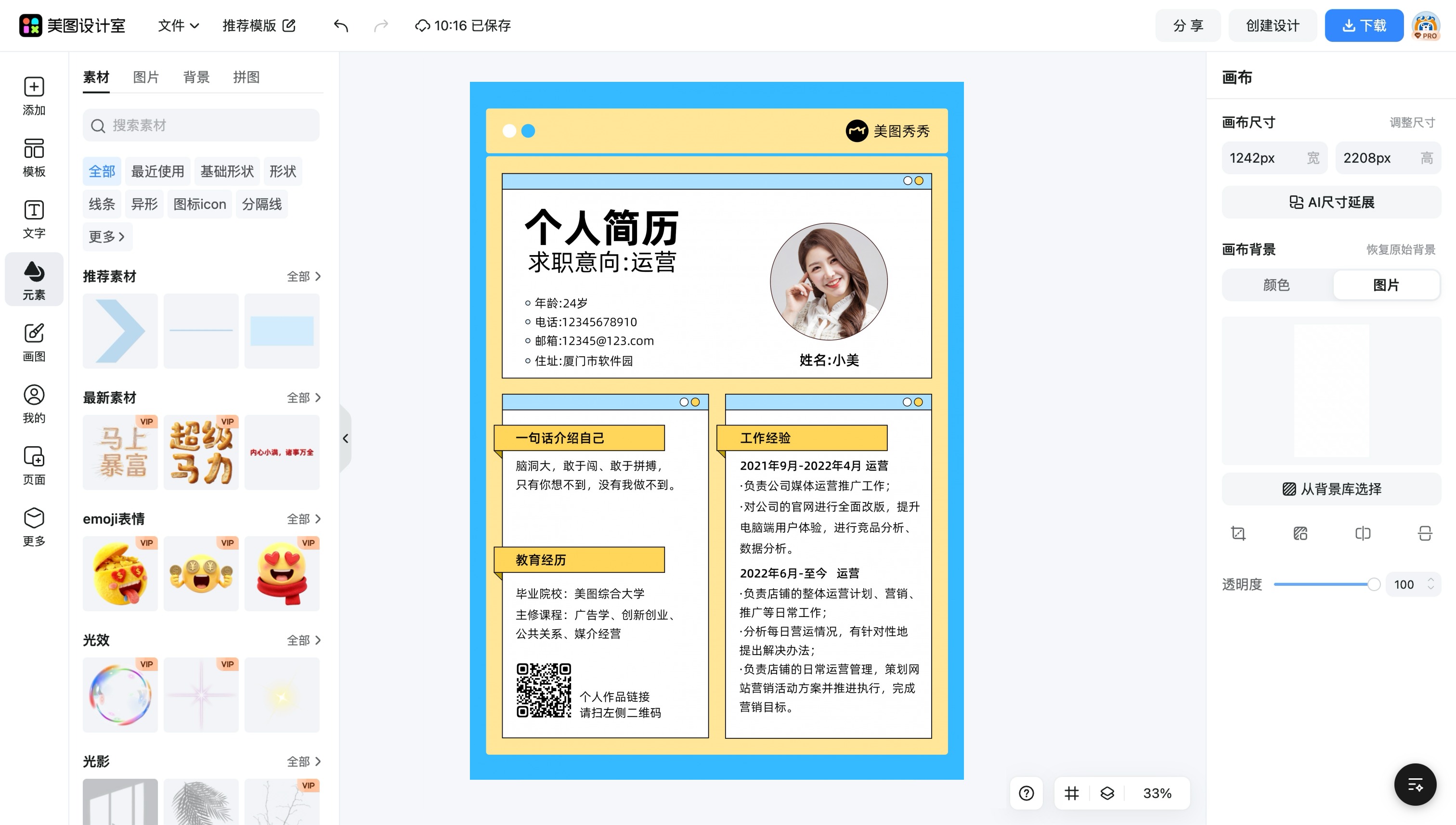
Task: Open the 页面 pages panel
Action: point(34,466)
